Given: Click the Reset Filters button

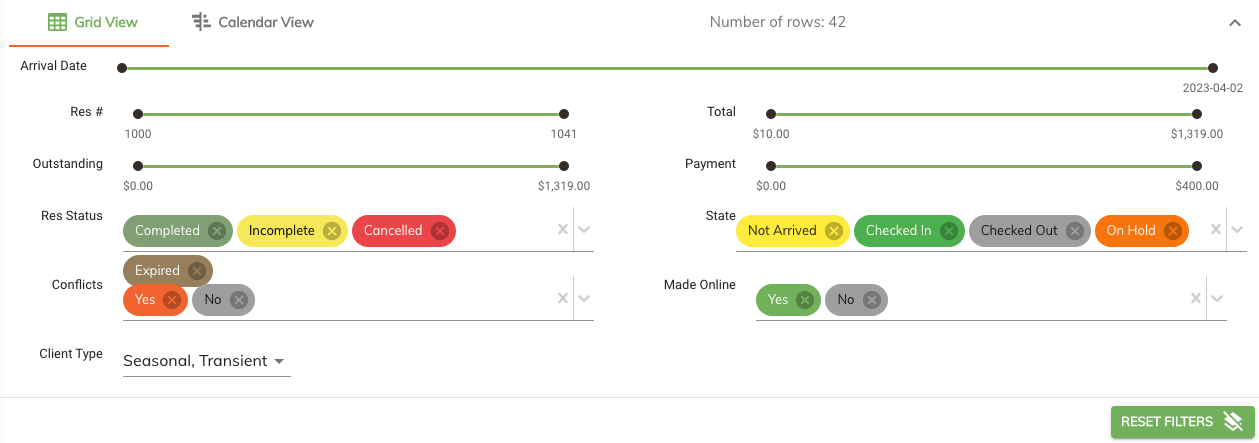Looking at the screenshot, I should point(1180,422).
